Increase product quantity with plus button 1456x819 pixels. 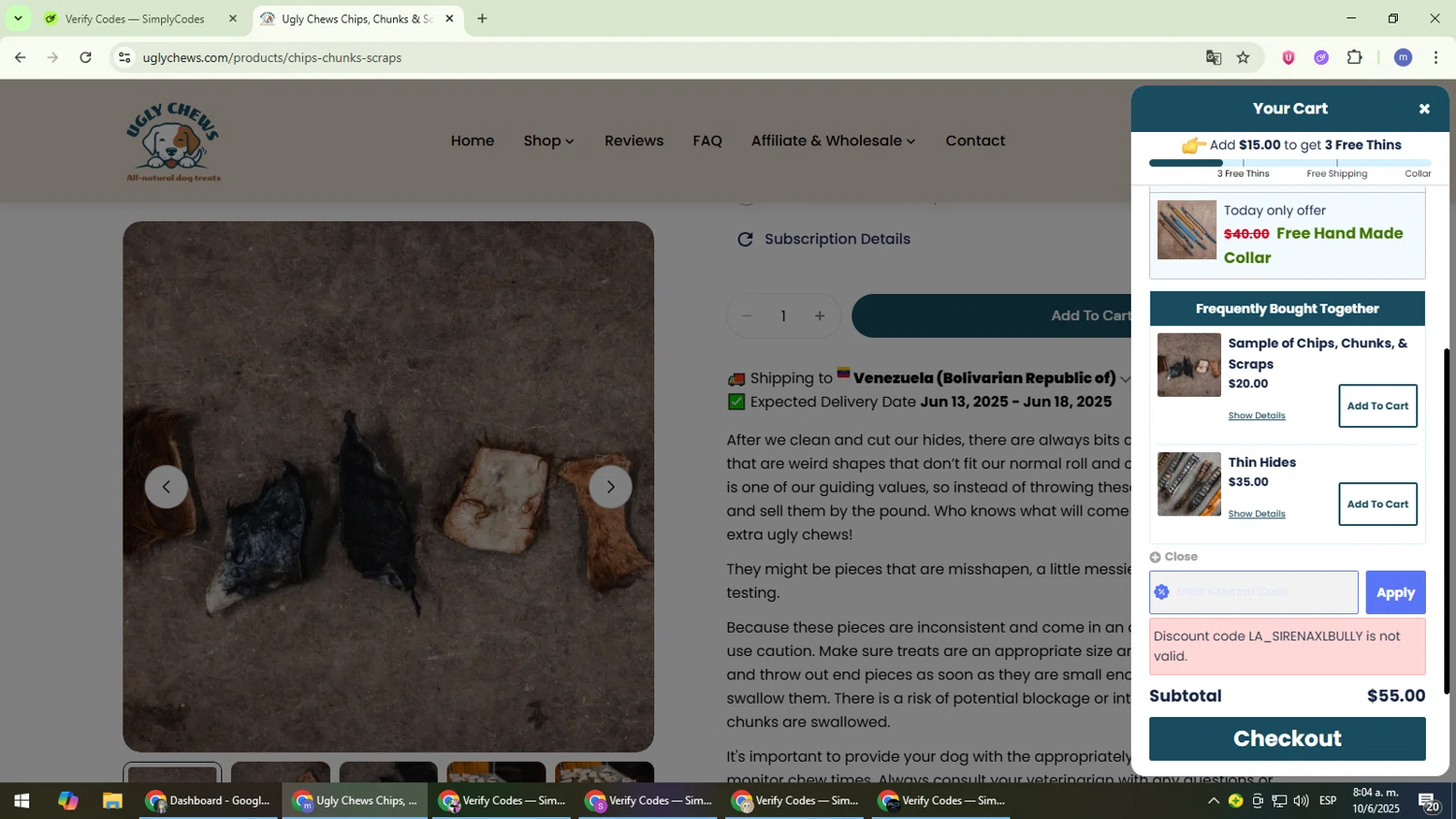(x=820, y=316)
